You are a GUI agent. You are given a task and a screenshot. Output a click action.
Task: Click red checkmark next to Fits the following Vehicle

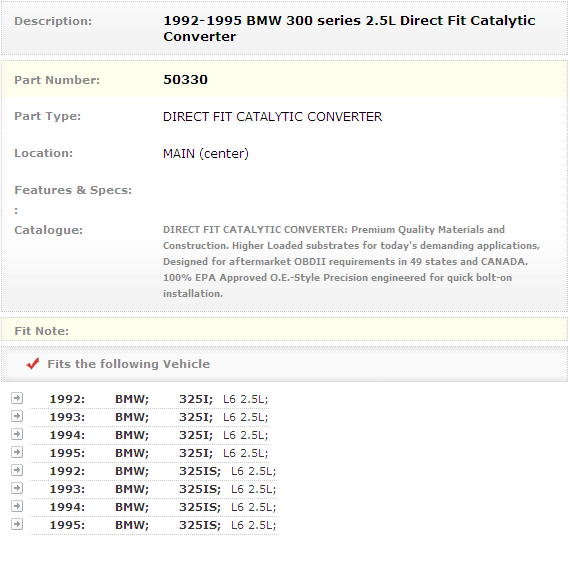[x=33, y=364]
